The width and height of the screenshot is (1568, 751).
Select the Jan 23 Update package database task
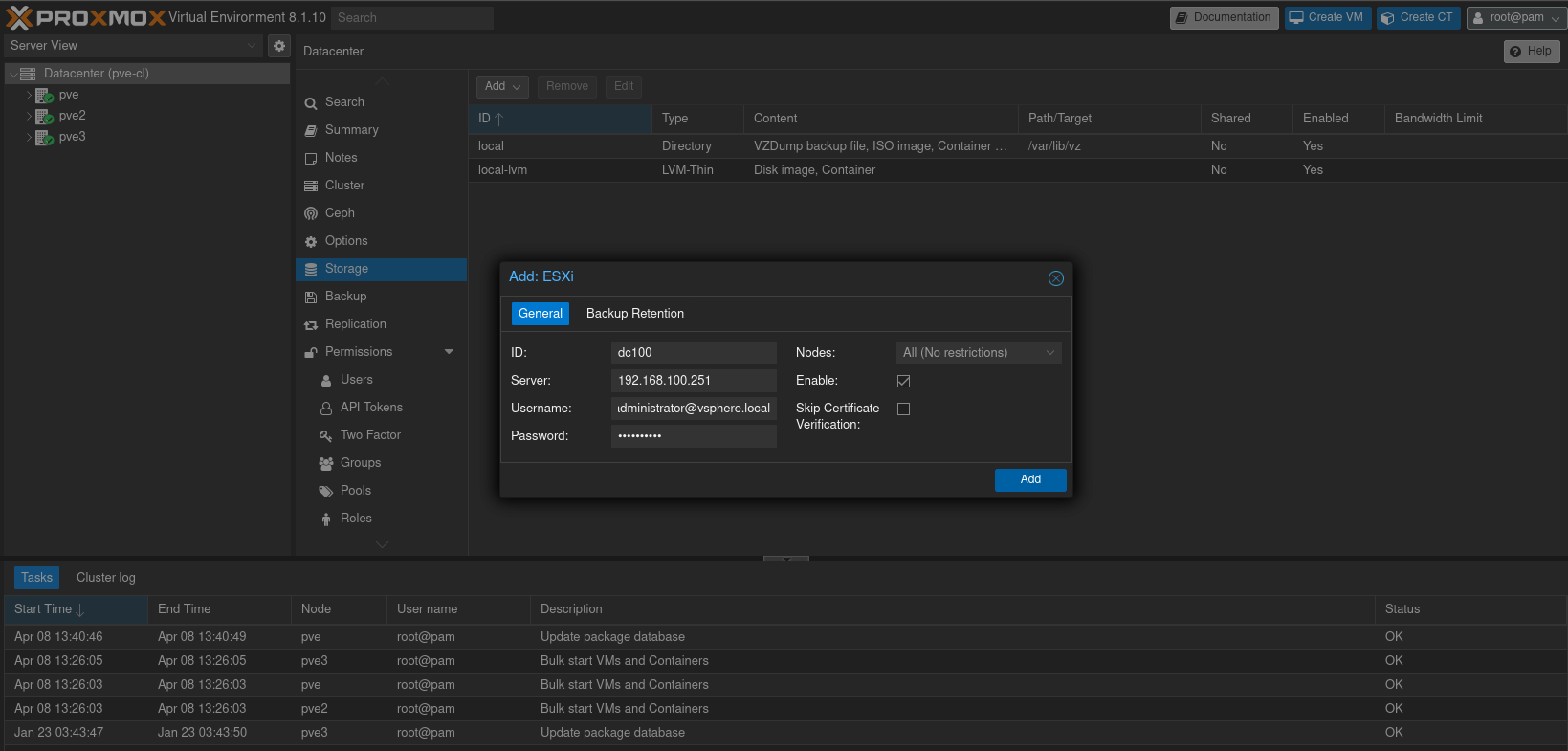point(784,733)
